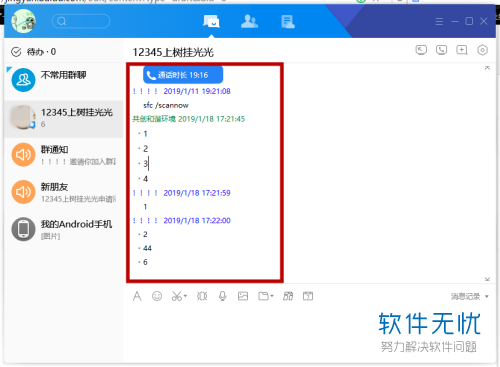500x367 pixels.
Task: Open the font formatting A icon
Action: coord(137,296)
